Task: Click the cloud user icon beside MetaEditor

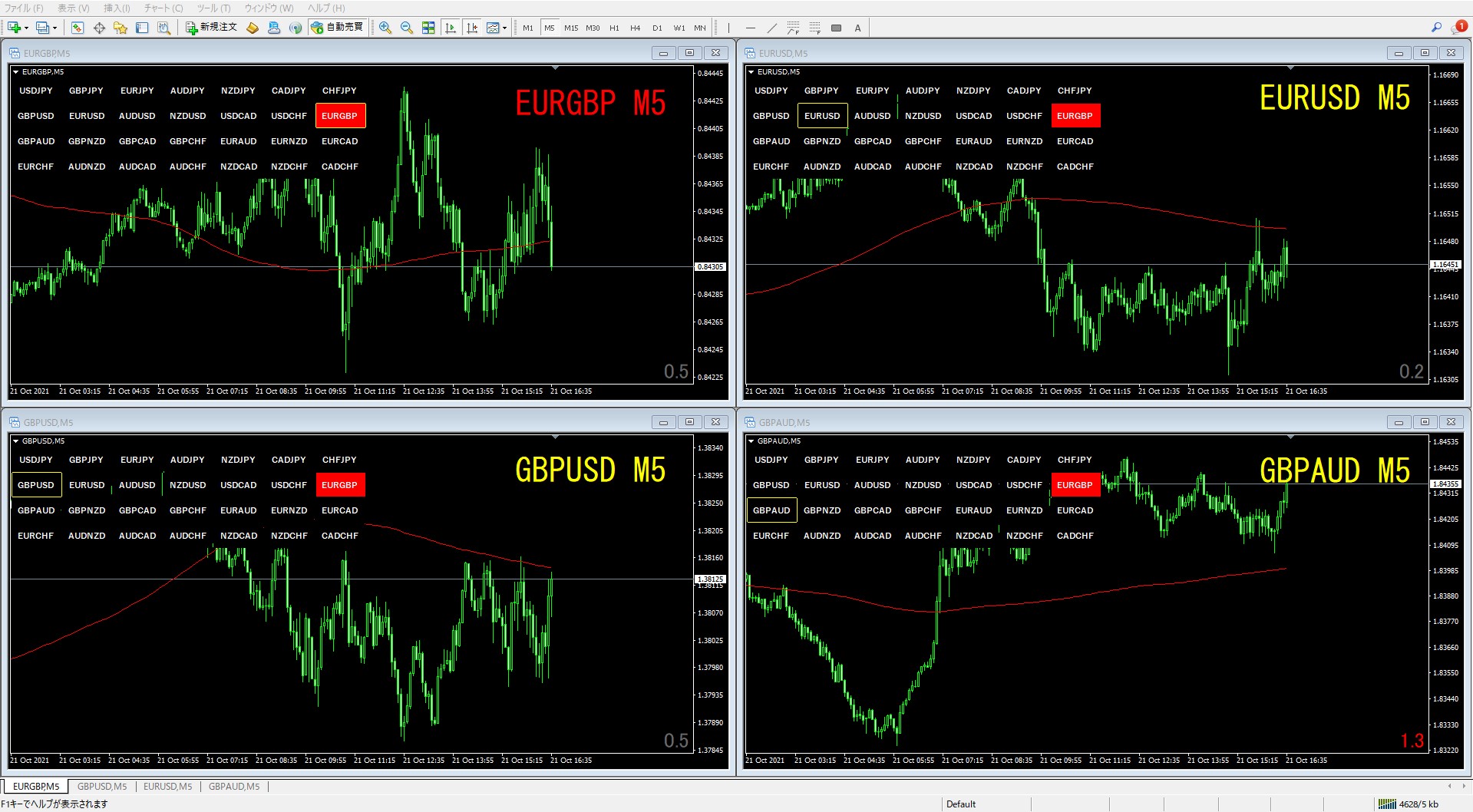Action: tap(274, 28)
